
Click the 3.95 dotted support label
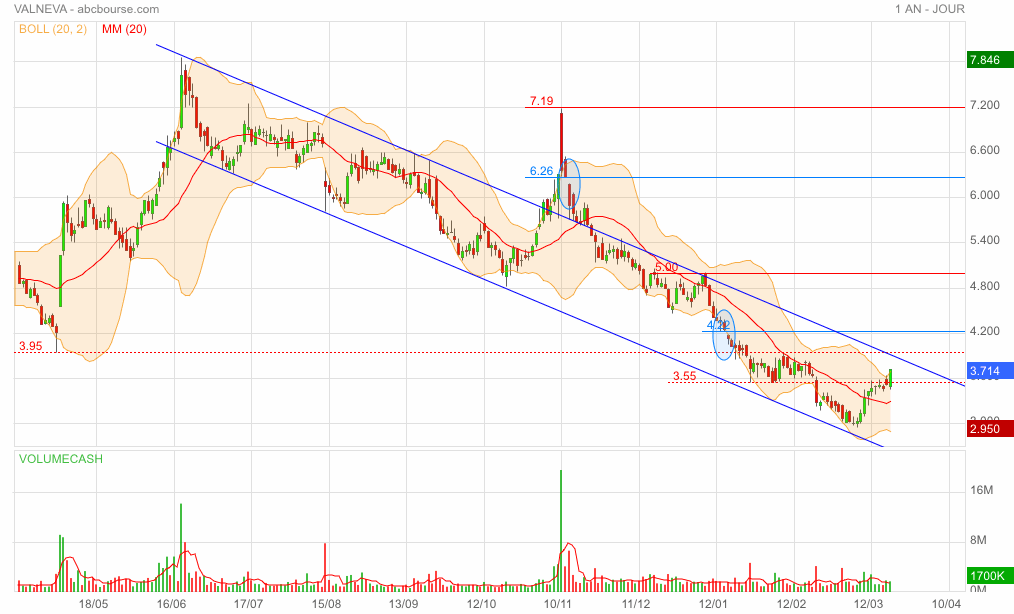30,346
